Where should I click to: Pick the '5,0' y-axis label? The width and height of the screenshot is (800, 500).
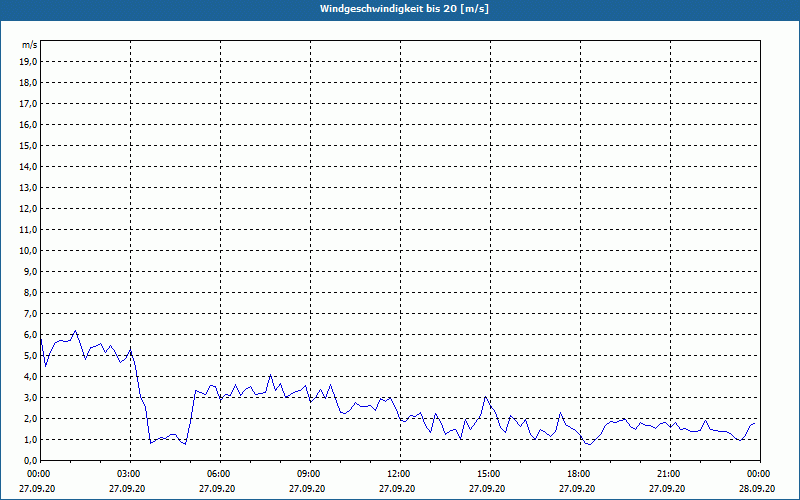tap(30, 356)
